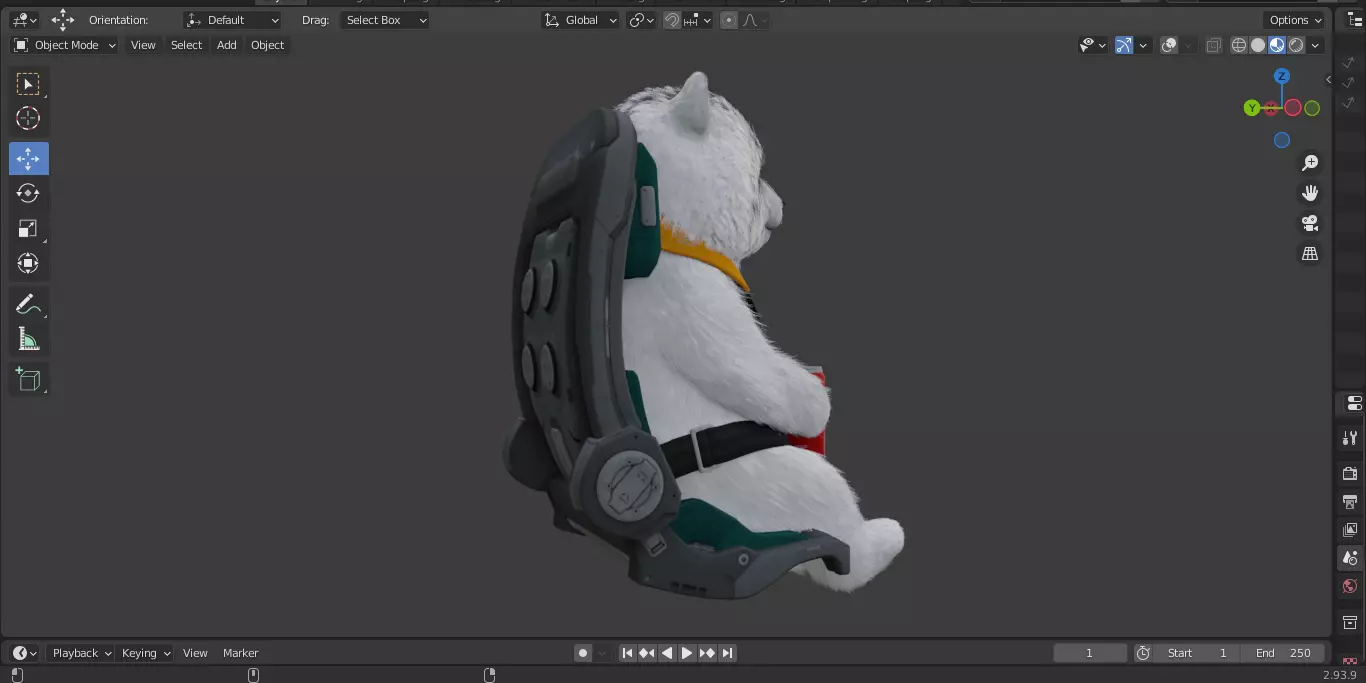Open the Output properties tab
The image size is (1366, 683).
click(1350, 501)
